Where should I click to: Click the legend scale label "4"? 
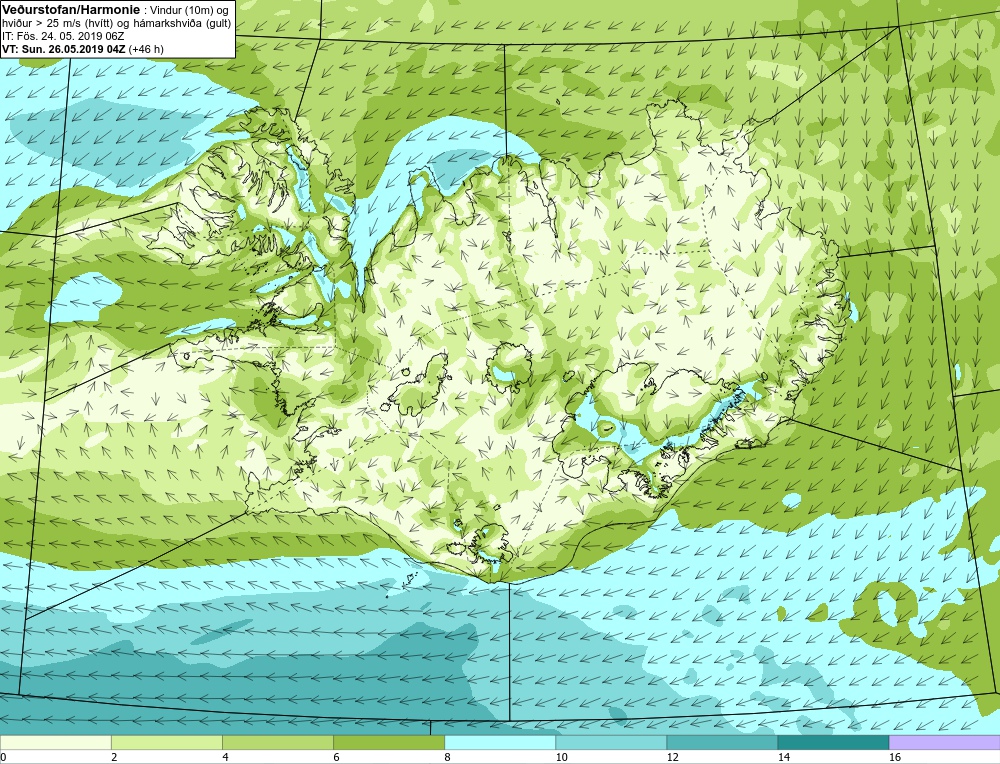225,757
